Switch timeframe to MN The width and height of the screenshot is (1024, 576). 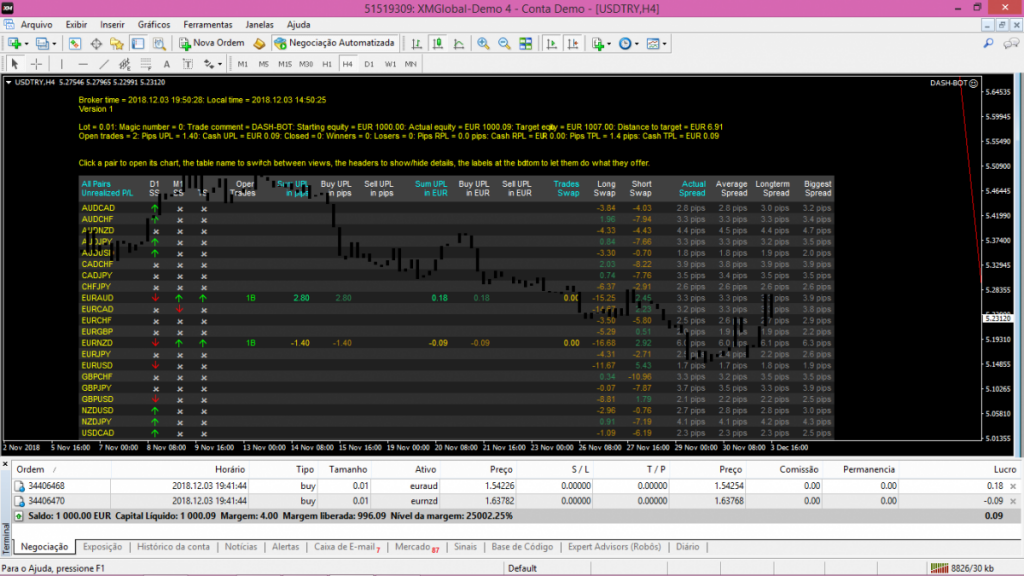pos(411,64)
